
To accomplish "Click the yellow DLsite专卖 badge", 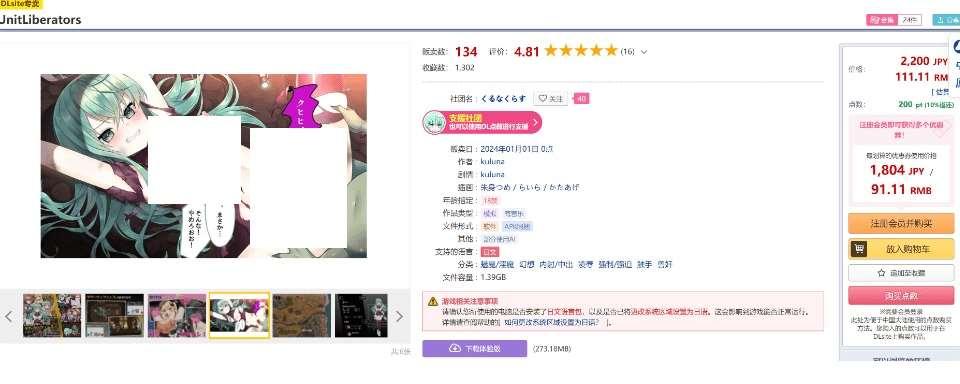I will (21, 4).
